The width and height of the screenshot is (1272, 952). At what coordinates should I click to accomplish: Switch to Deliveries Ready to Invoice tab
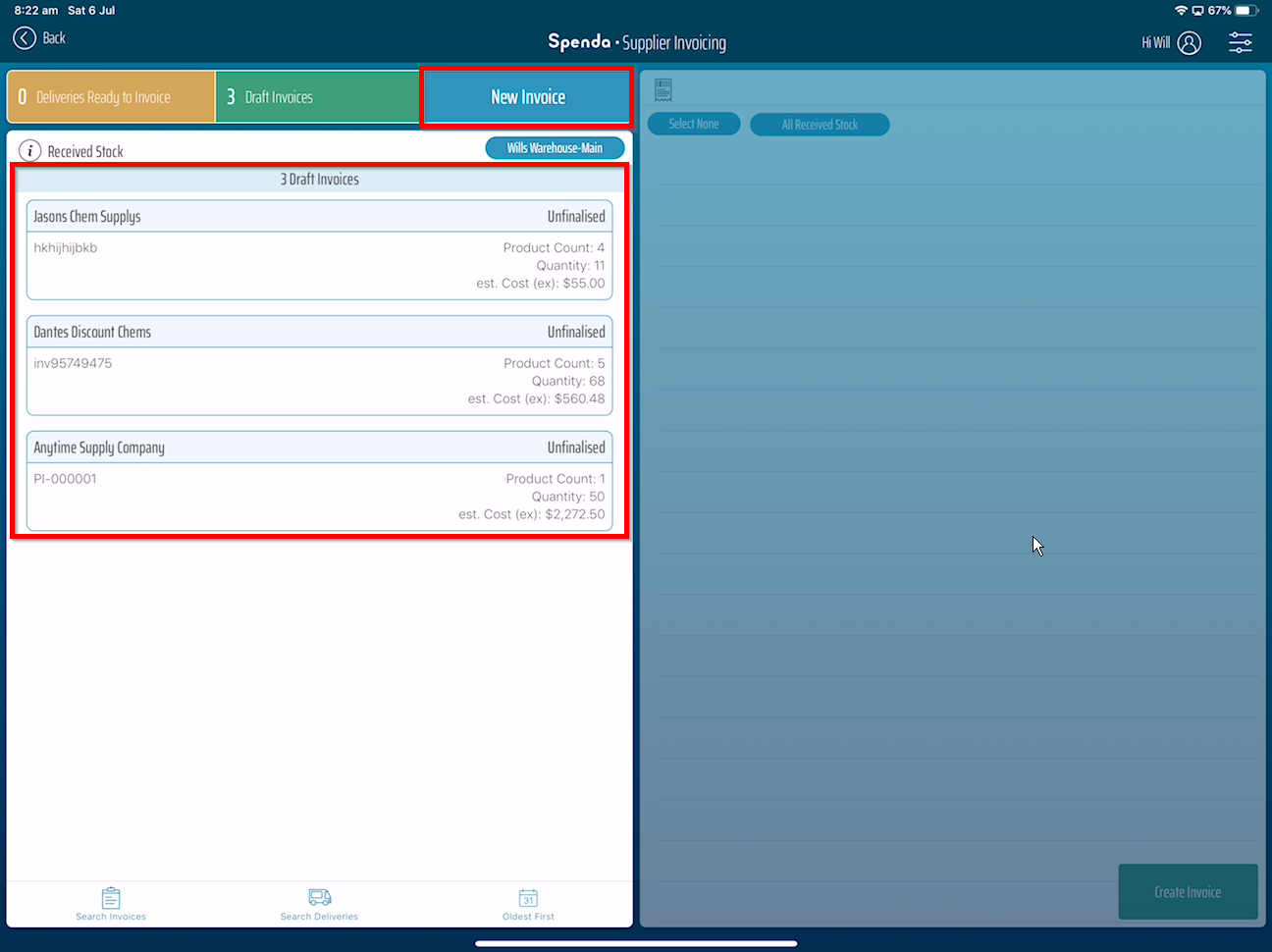(111, 97)
